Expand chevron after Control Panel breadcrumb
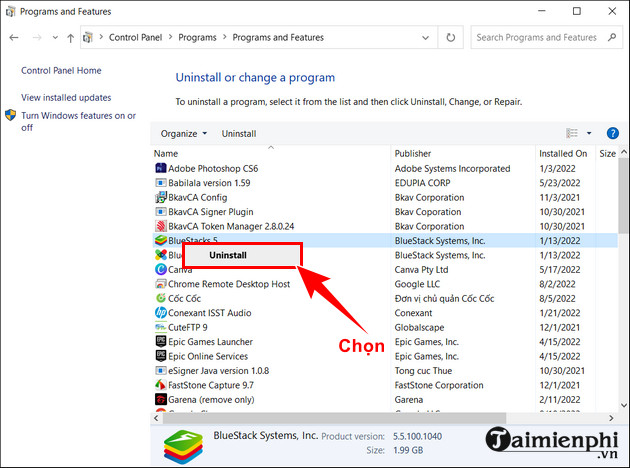 170,37
